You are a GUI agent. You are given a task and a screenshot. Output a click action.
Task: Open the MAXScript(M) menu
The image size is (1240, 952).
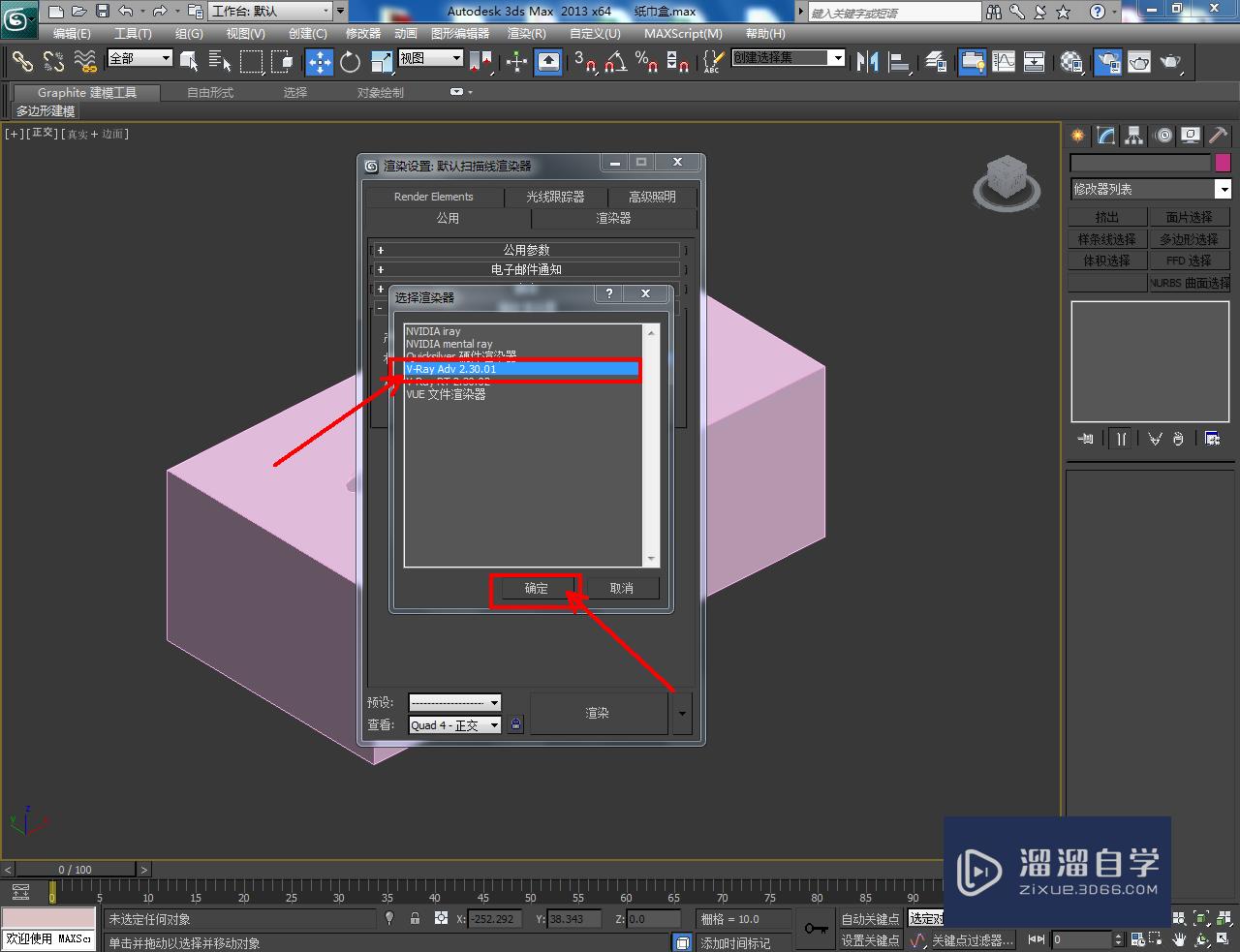(684, 33)
